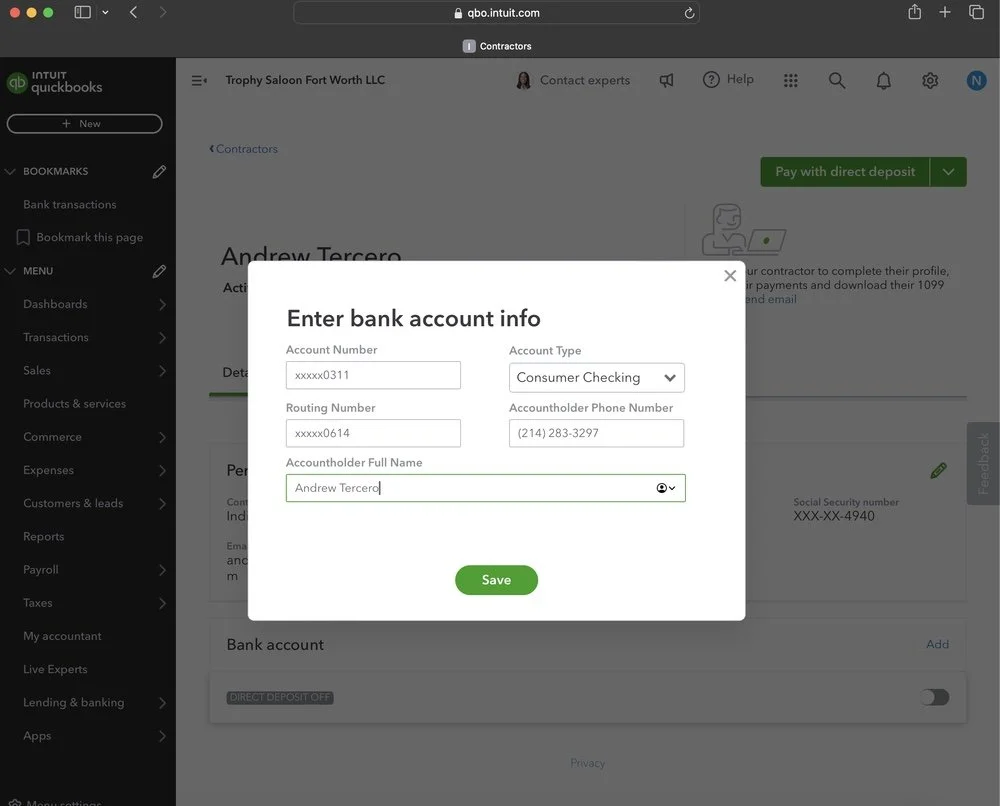Screen dimensions: 1000x806
Task: Open Products & services
Action: click(74, 404)
